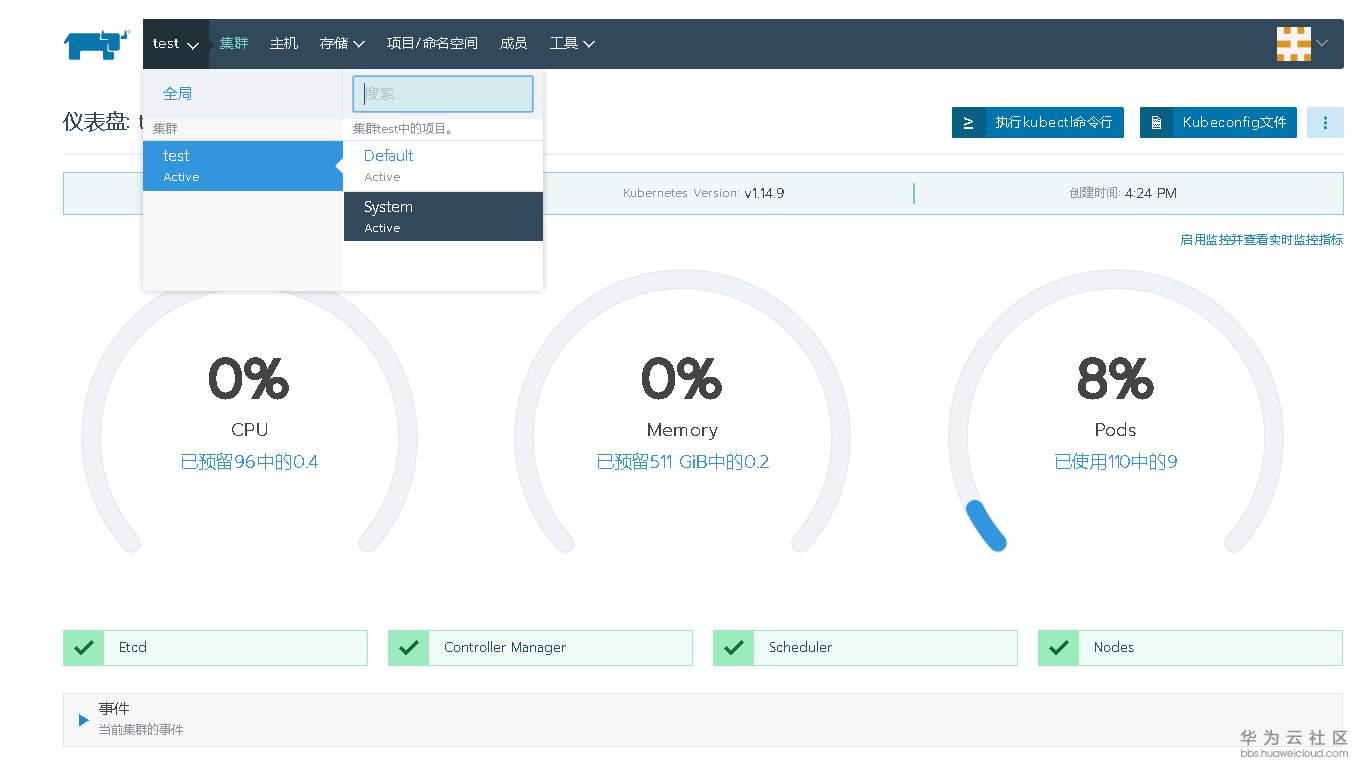Open the 工具 tools dropdown menu

tap(572, 44)
